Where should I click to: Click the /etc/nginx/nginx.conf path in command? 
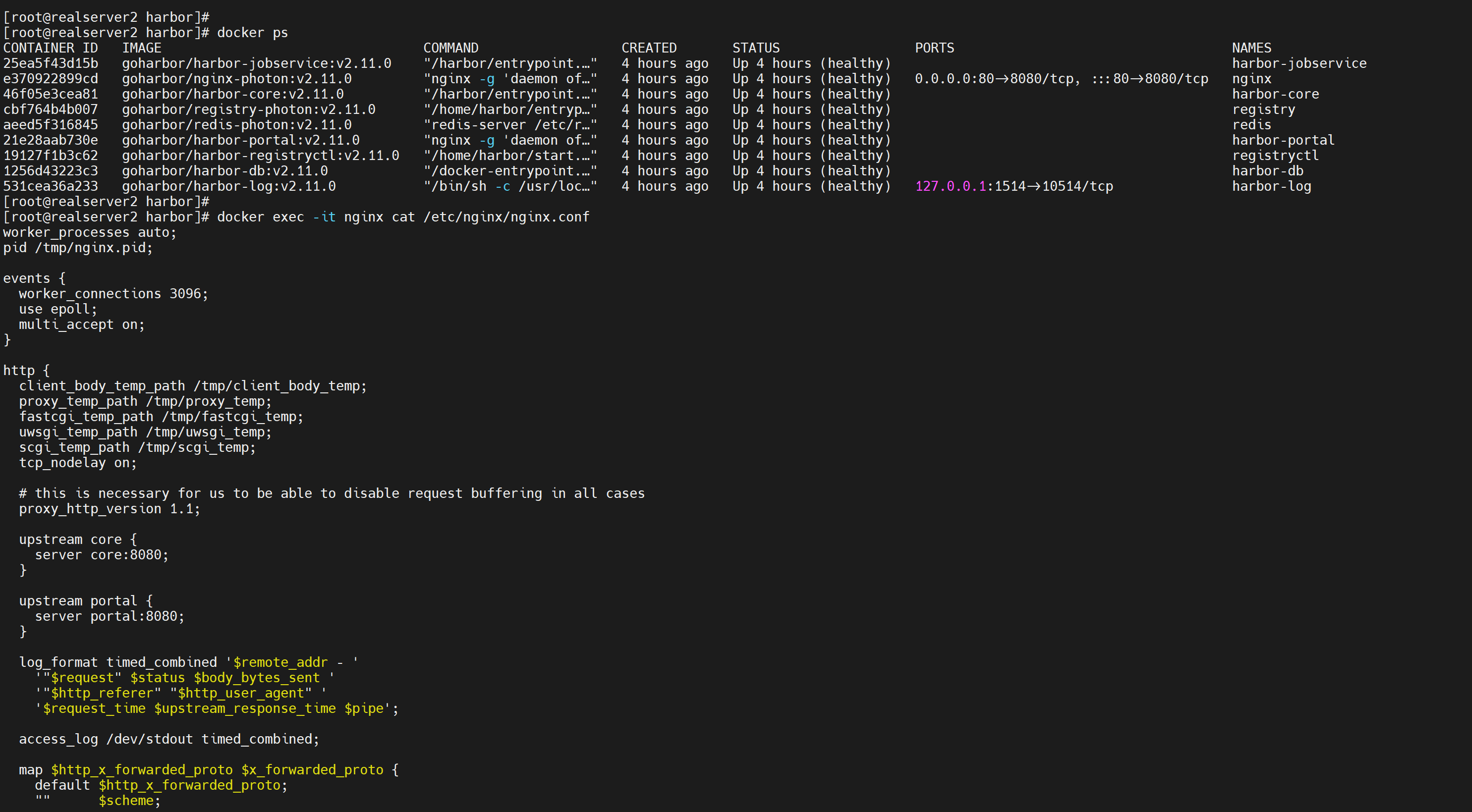click(506, 217)
